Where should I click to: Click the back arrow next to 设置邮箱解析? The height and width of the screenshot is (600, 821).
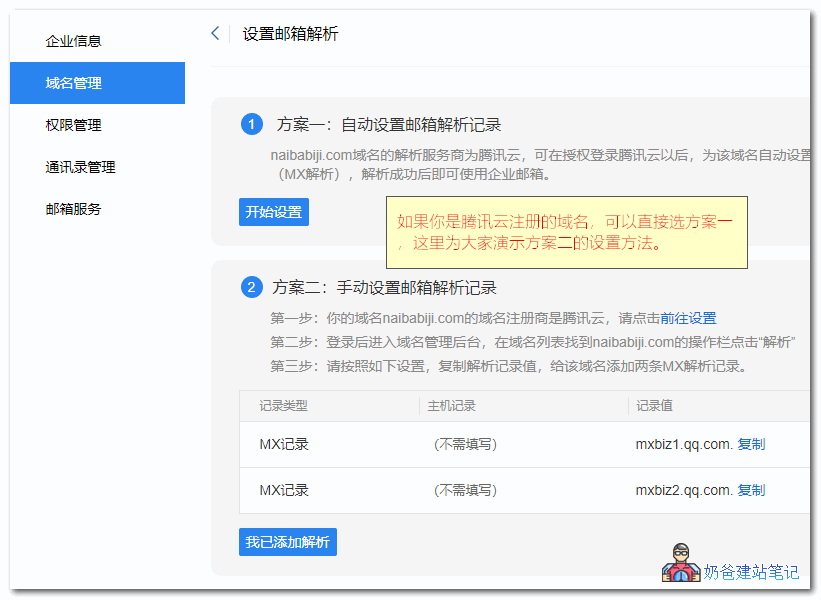click(214, 32)
